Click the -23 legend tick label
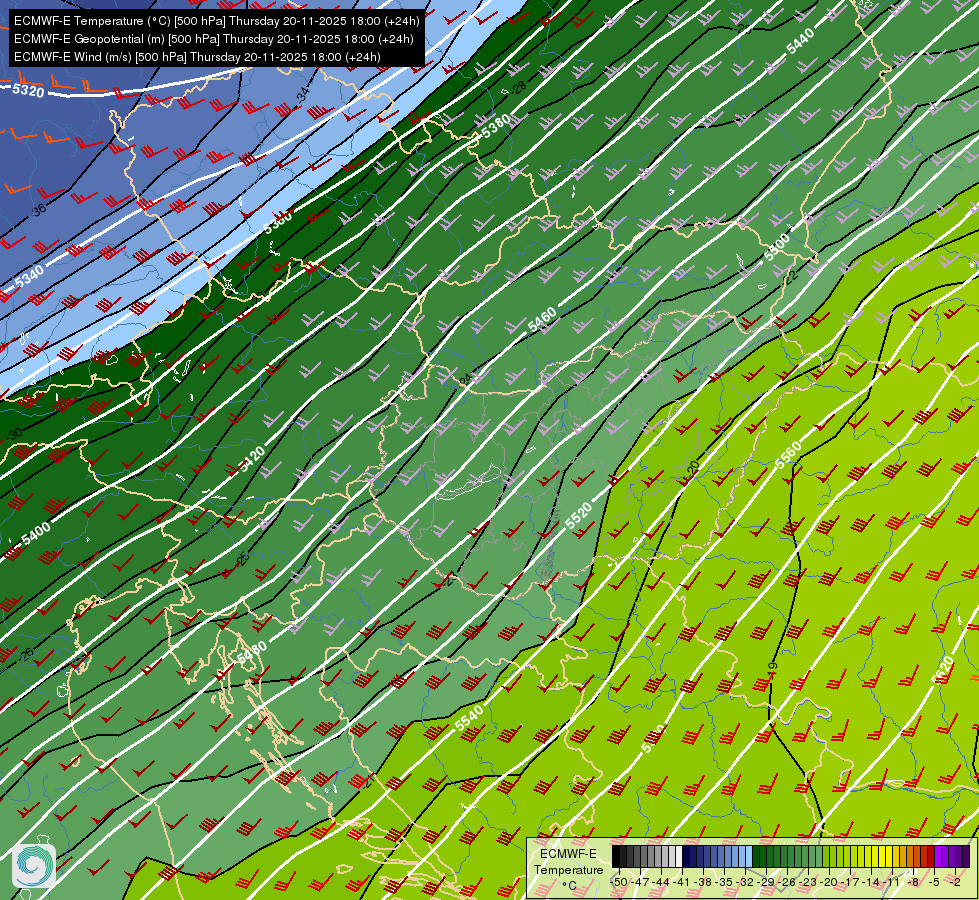This screenshot has height=900, width=979. pyautogui.click(x=808, y=882)
